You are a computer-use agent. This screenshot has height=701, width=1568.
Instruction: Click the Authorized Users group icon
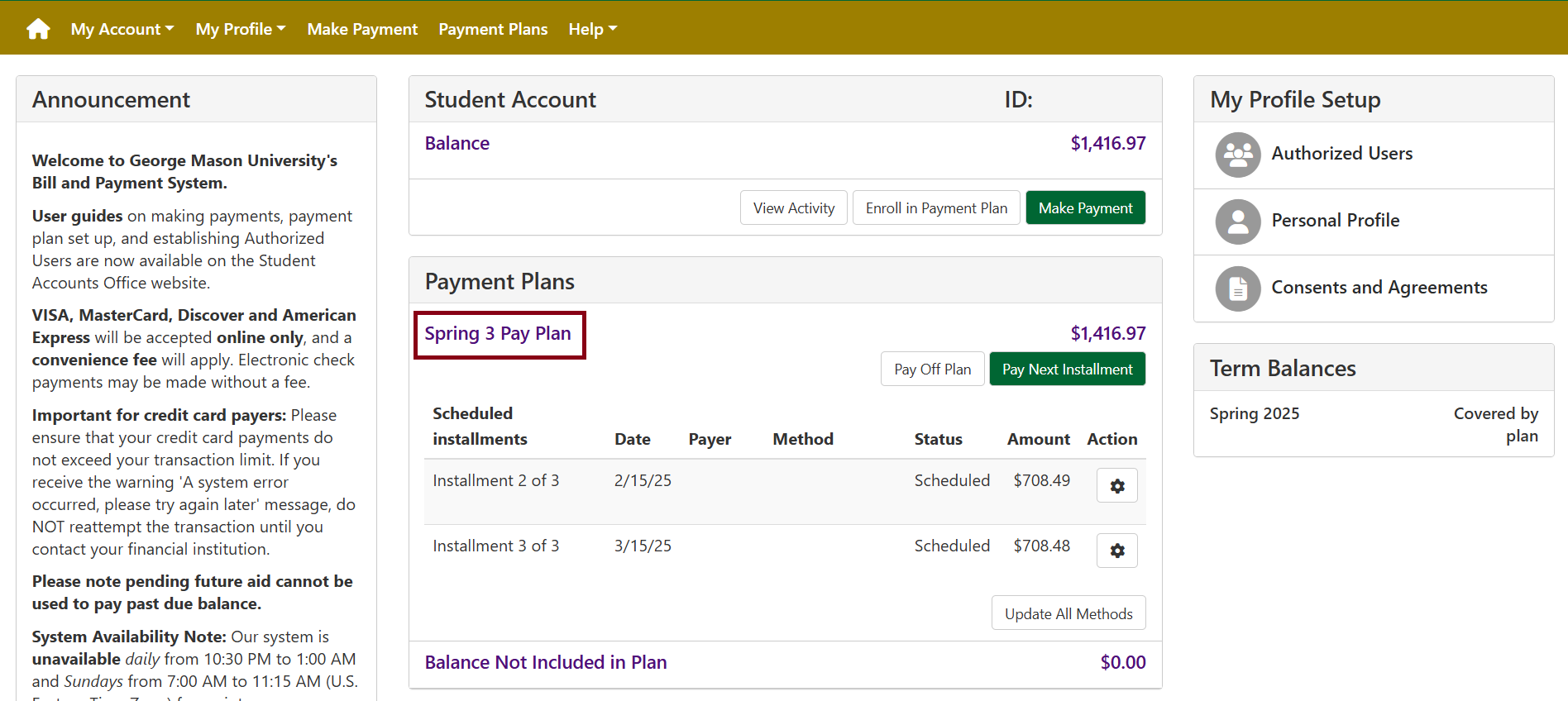point(1237,155)
